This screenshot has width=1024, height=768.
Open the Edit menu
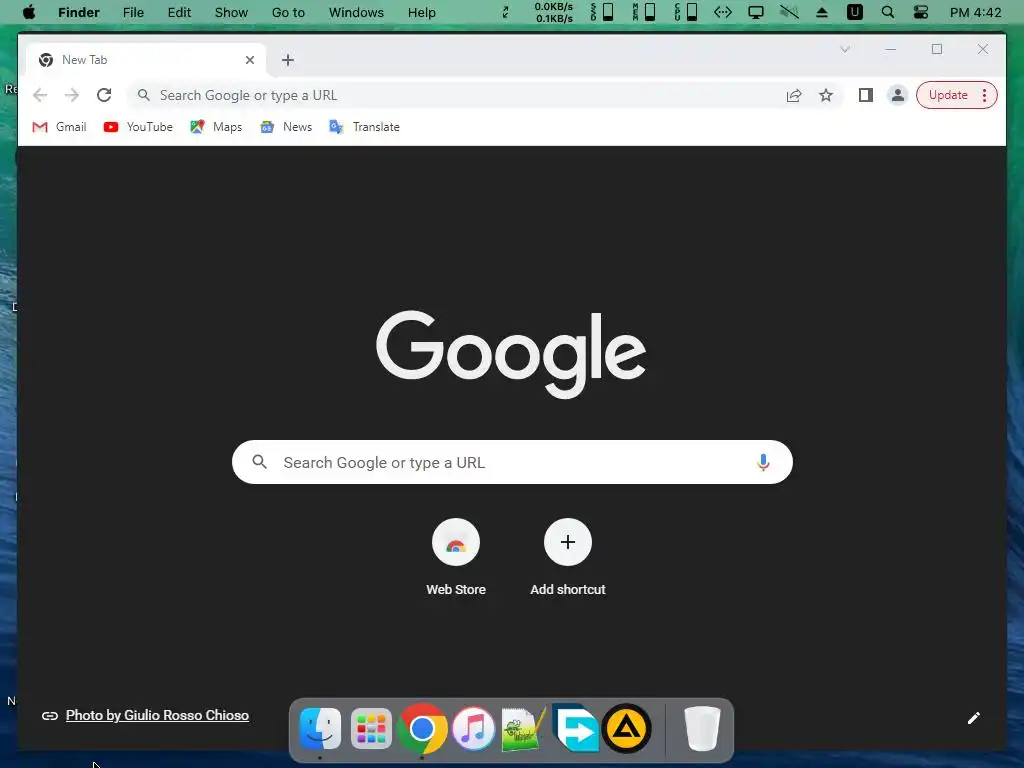point(179,12)
